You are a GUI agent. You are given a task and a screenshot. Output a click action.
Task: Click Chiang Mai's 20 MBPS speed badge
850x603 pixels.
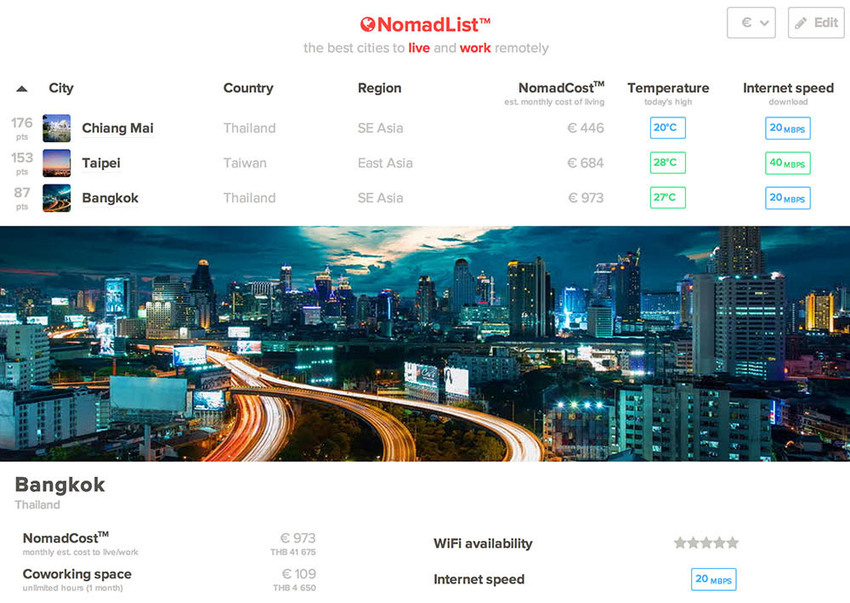point(788,128)
